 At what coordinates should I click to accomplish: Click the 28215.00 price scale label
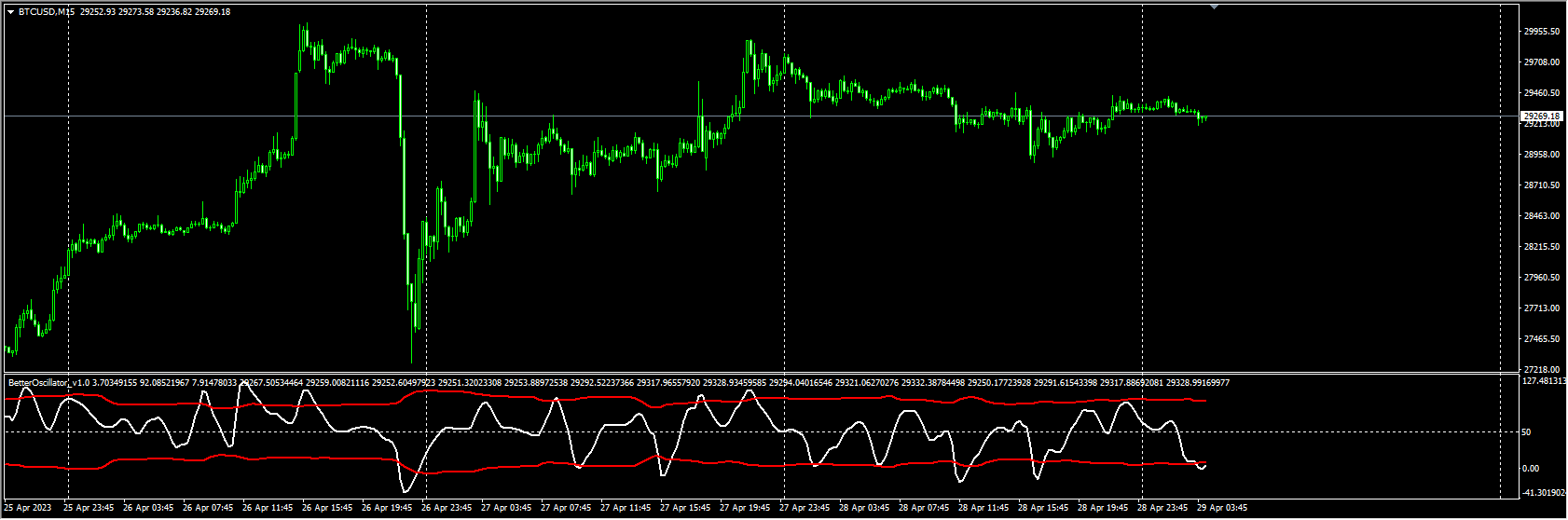pos(1541,246)
